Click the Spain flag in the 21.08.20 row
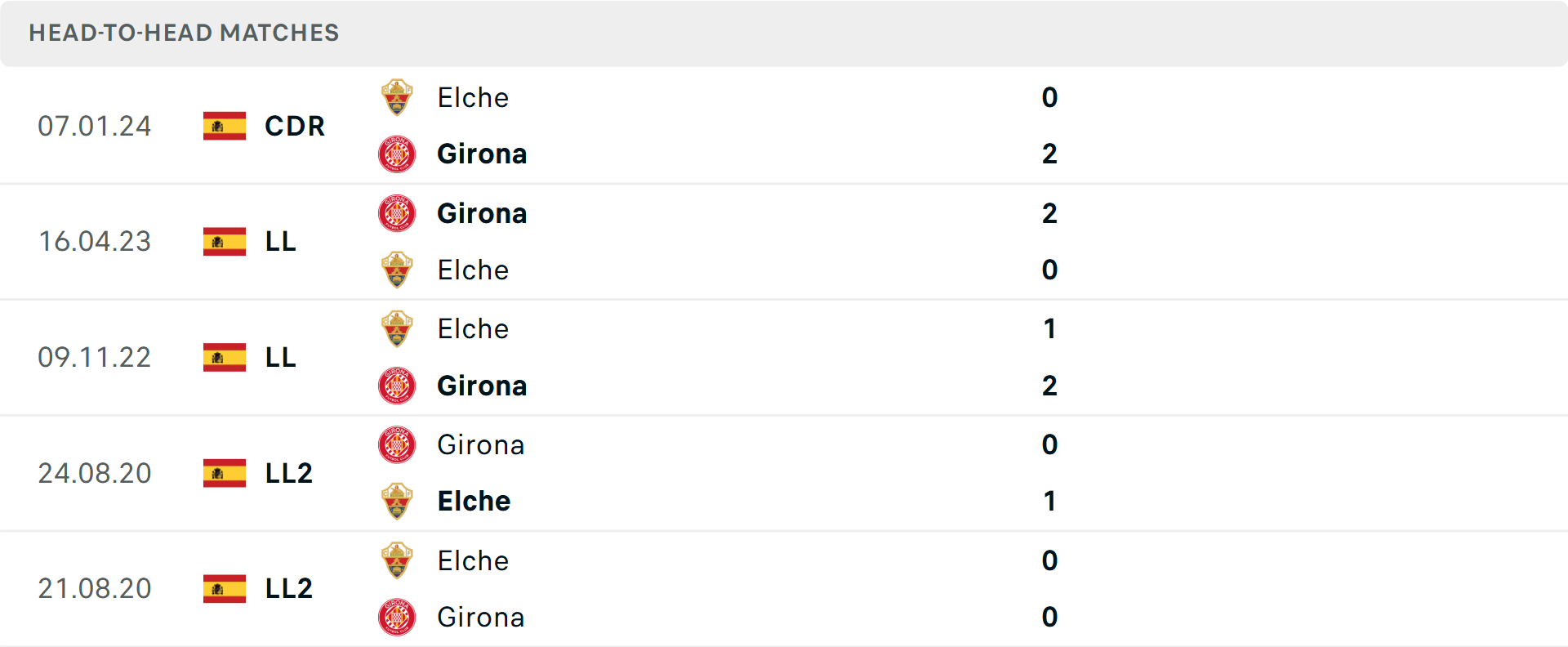 pos(225,589)
